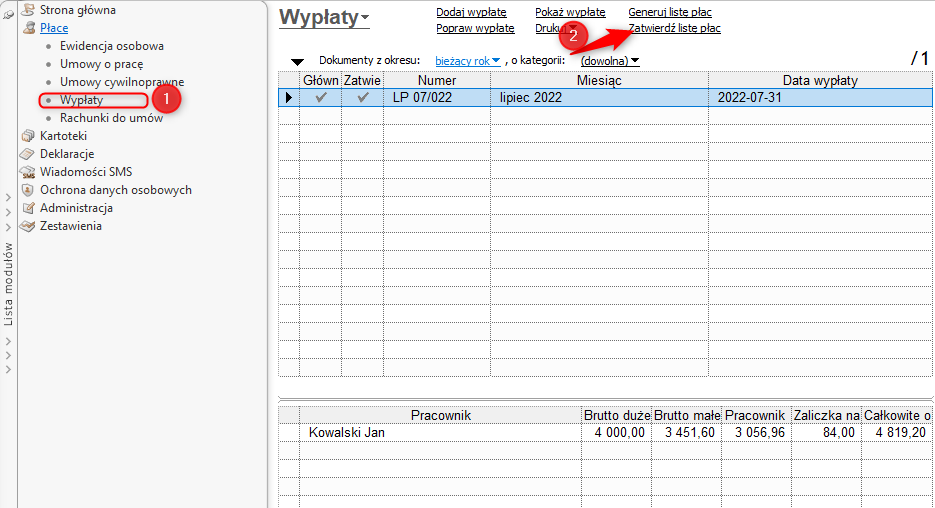Image resolution: width=935 pixels, height=508 pixels.
Task: Click the Zaliczka na column header
Action: (x=826, y=415)
